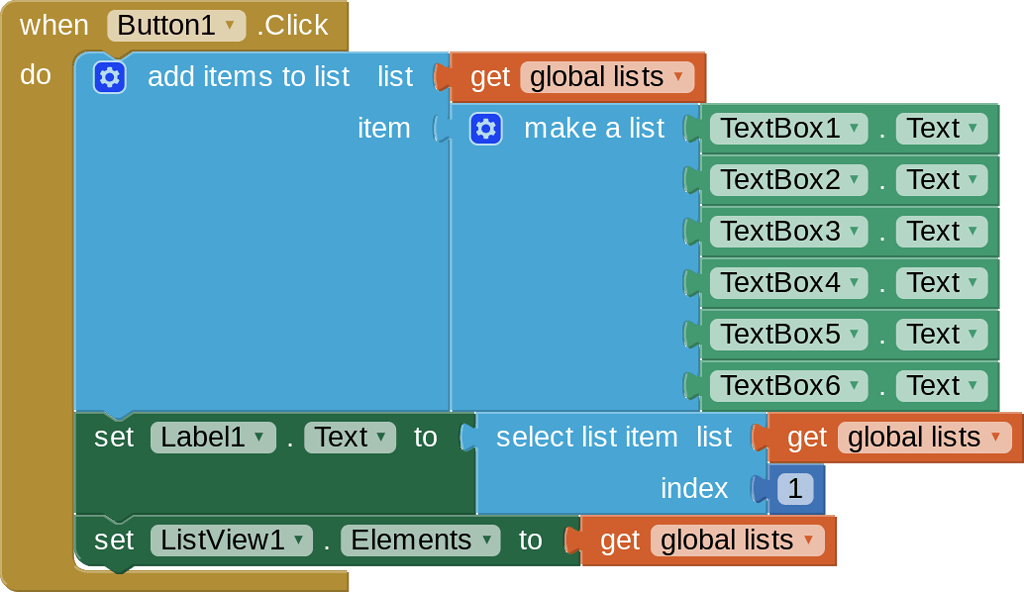Select the TextBox4 component dropdown
Image resolution: width=1024 pixels, height=592 pixels.
point(788,283)
